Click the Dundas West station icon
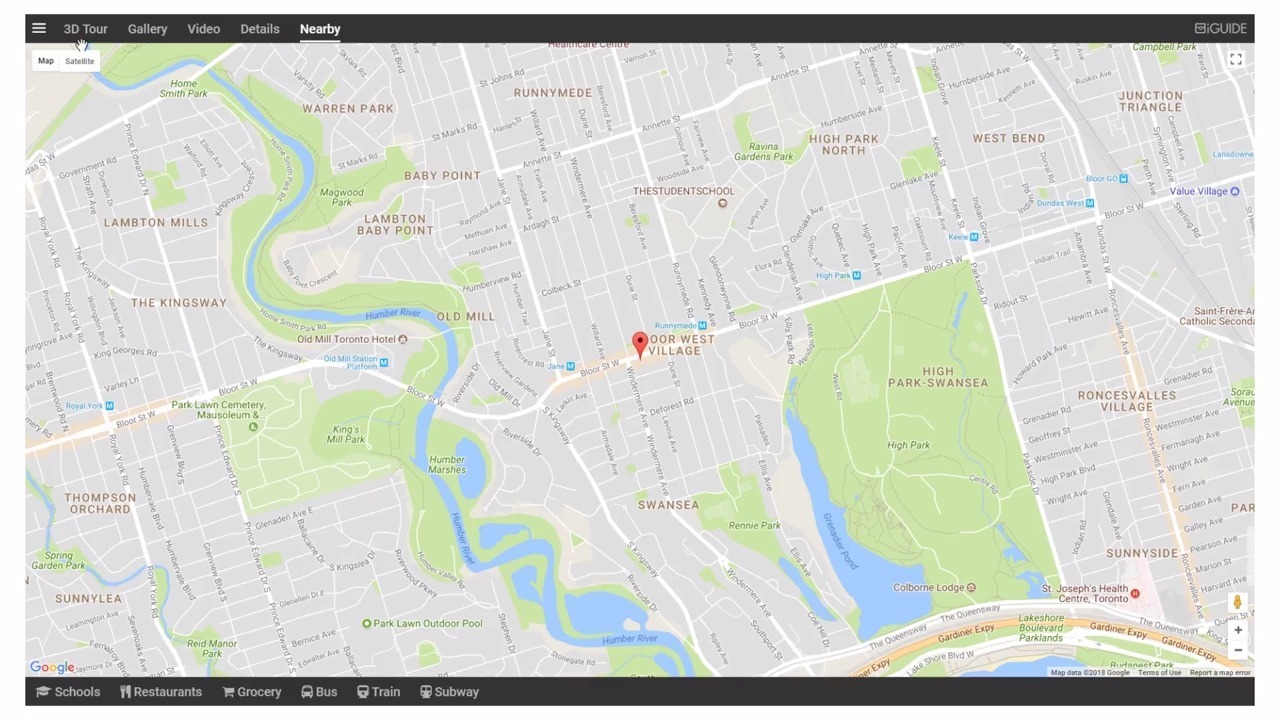This screenshot has height=720, width=1280. pos(1089,203)
